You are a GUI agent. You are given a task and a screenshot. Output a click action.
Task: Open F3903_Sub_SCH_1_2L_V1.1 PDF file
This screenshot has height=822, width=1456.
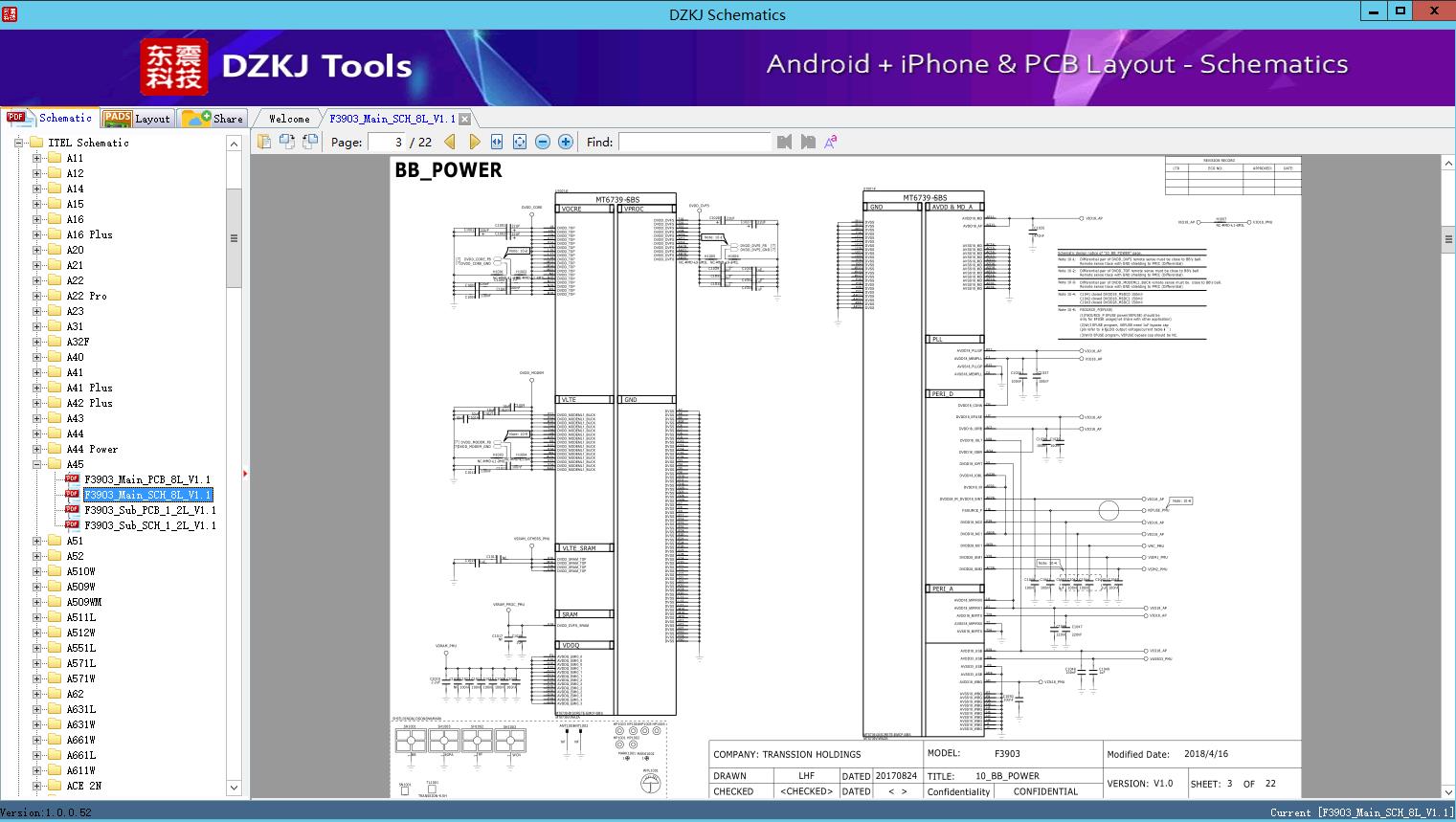click(150, 525)
